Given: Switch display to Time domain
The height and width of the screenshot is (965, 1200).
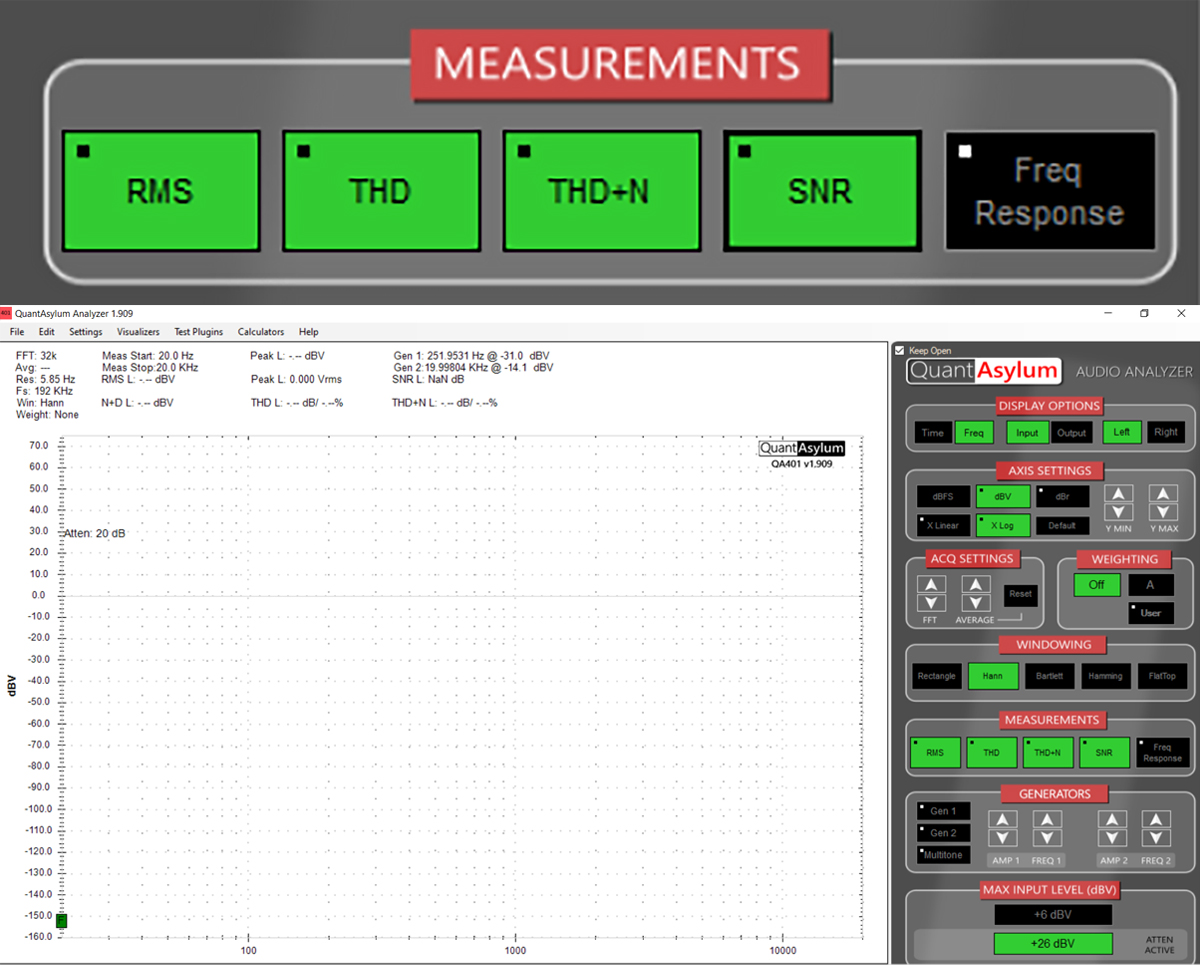Looking at the screenshot, I should tap(932, 433).
